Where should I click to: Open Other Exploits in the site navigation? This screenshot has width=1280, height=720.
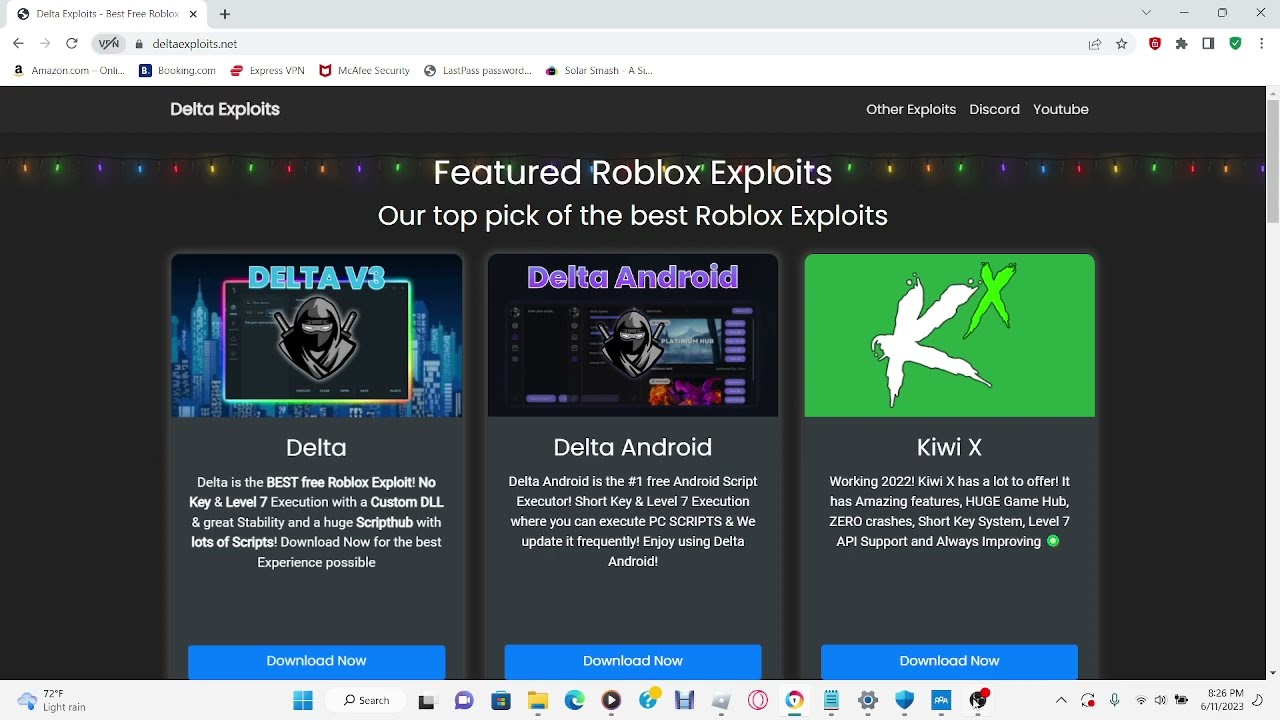(x=911, y=109)
